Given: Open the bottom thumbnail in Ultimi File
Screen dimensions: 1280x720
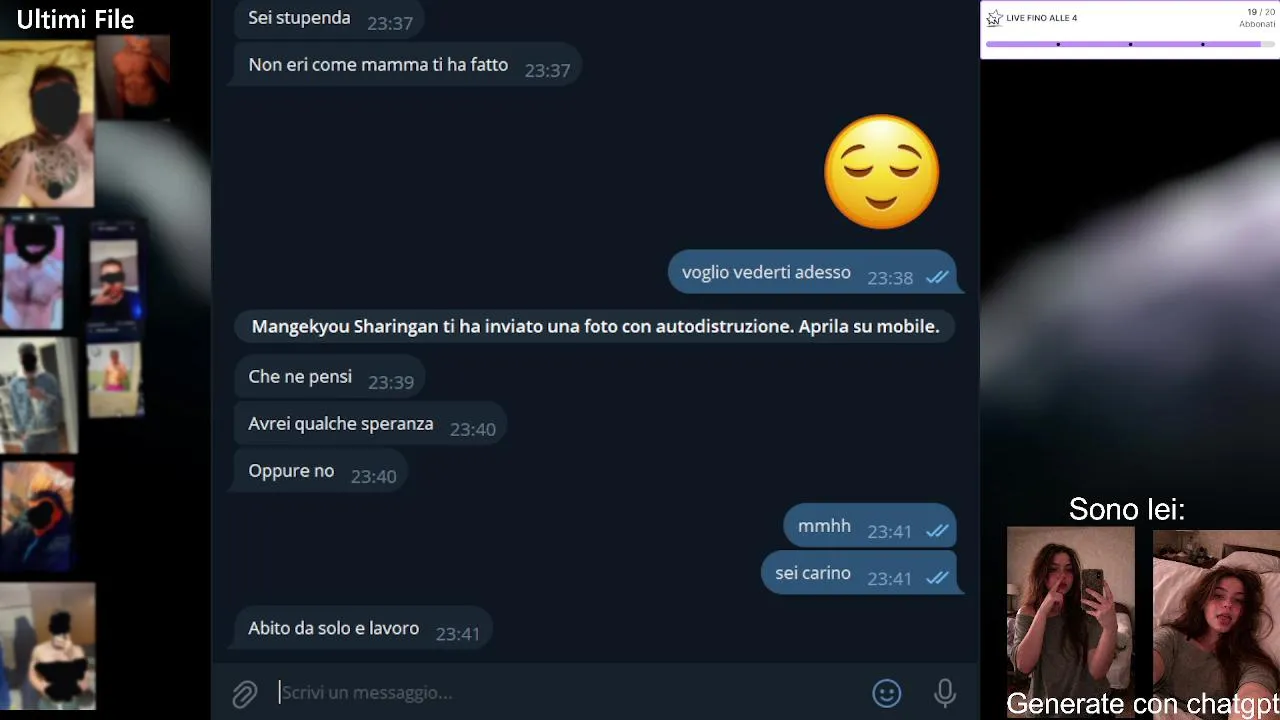Looking at the screenshot, I should point(48,647).
